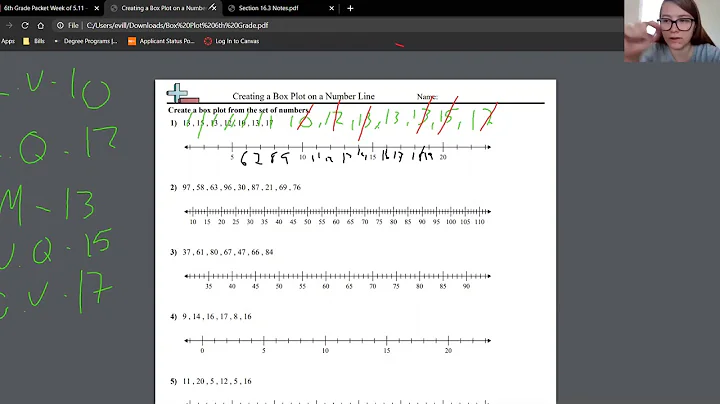The height and width of the screenshot is (404, 720).
Task: Click problem 5 numbers 11, 20, 5, 12, 5, 16
Action: coord(217,381)
